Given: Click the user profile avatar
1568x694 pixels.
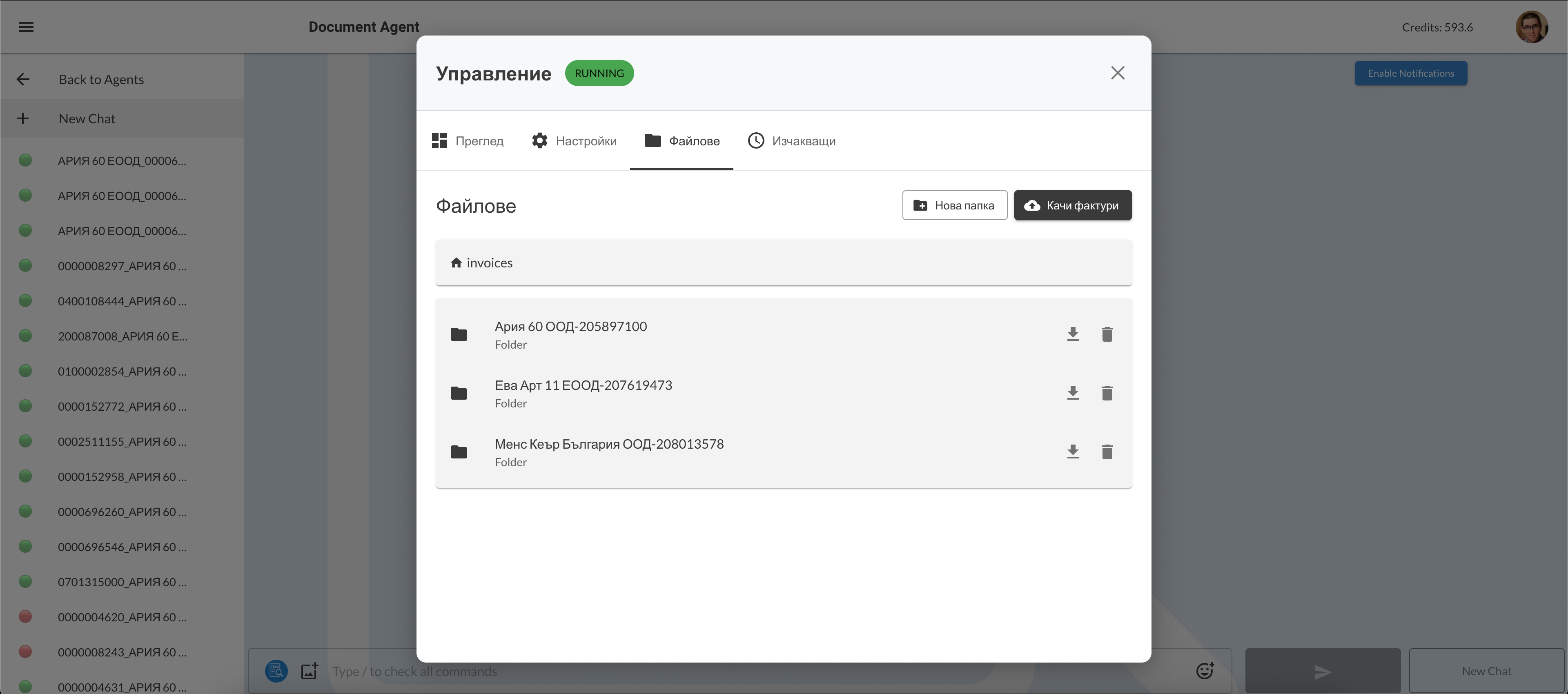Looking at the screenshot, I should [1531, 27].
